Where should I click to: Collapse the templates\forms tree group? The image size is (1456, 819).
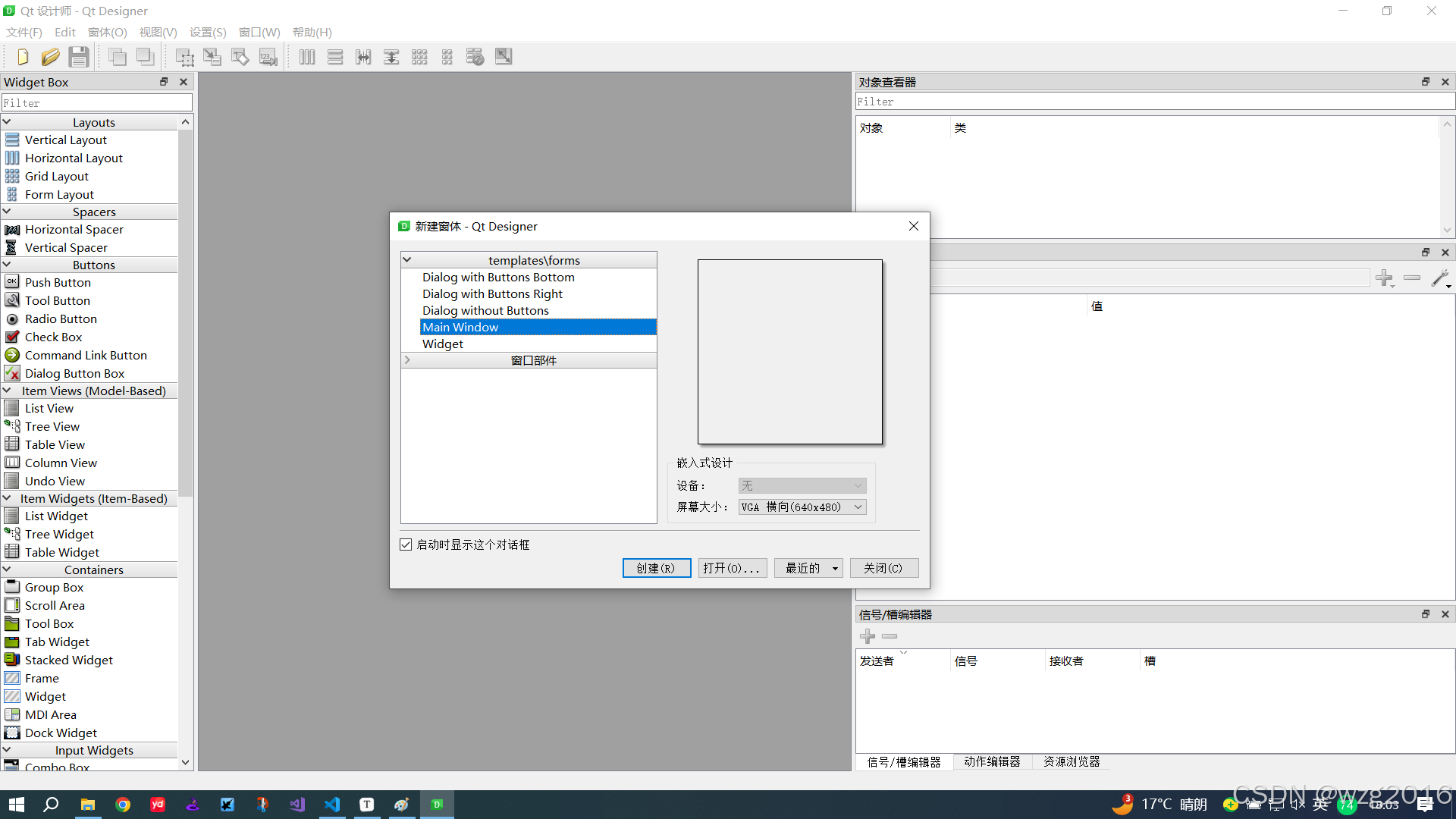pyautogui.click(x=407, y=260)
